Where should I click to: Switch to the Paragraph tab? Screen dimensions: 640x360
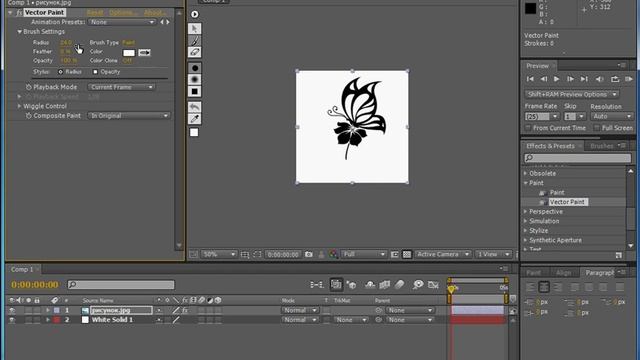(x=600, y=273)
